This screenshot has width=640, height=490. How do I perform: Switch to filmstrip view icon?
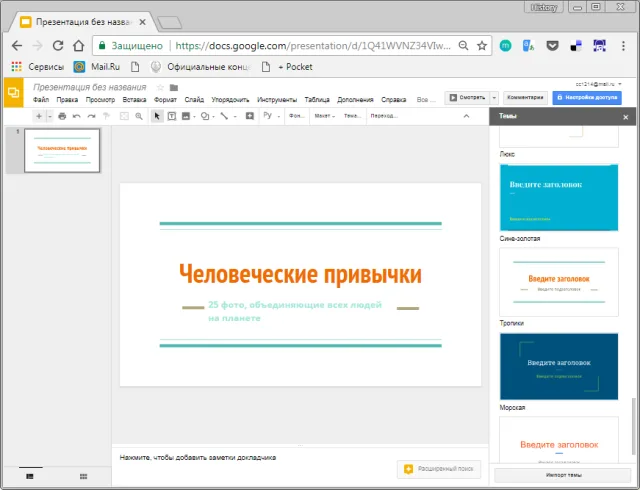pyautogui.click(x=30, y=476)
